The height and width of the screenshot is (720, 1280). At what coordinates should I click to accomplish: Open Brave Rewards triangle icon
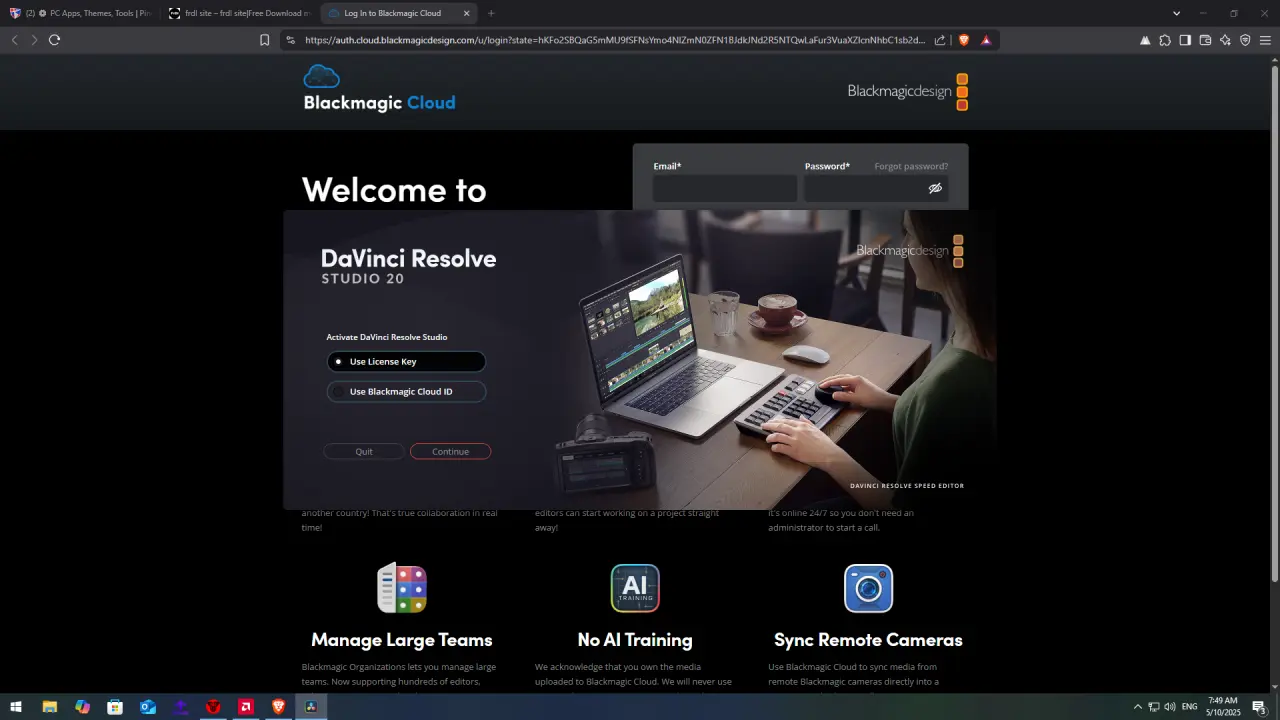click(x=986, y=40)
